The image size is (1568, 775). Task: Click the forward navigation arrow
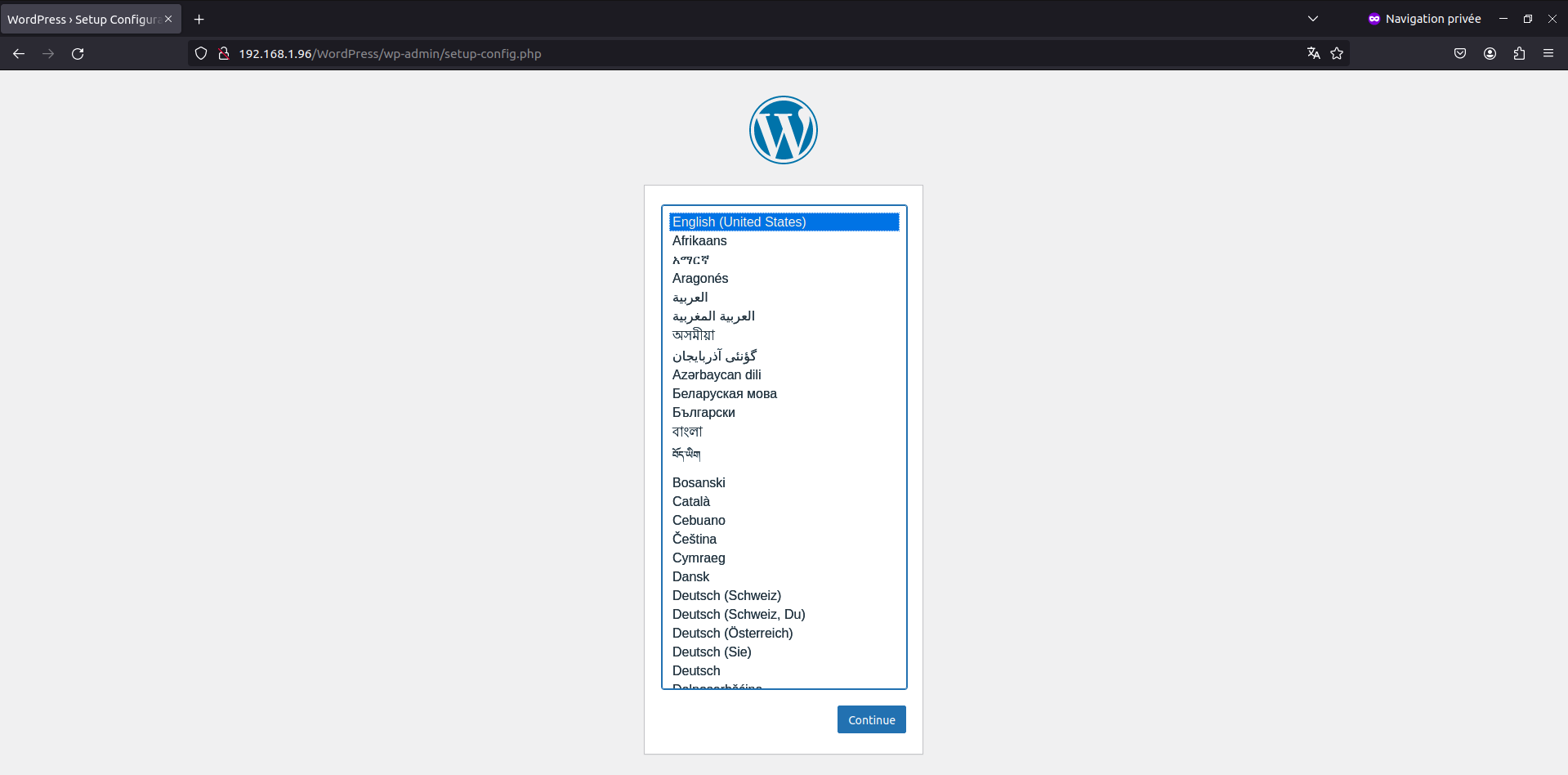[47, 53]
